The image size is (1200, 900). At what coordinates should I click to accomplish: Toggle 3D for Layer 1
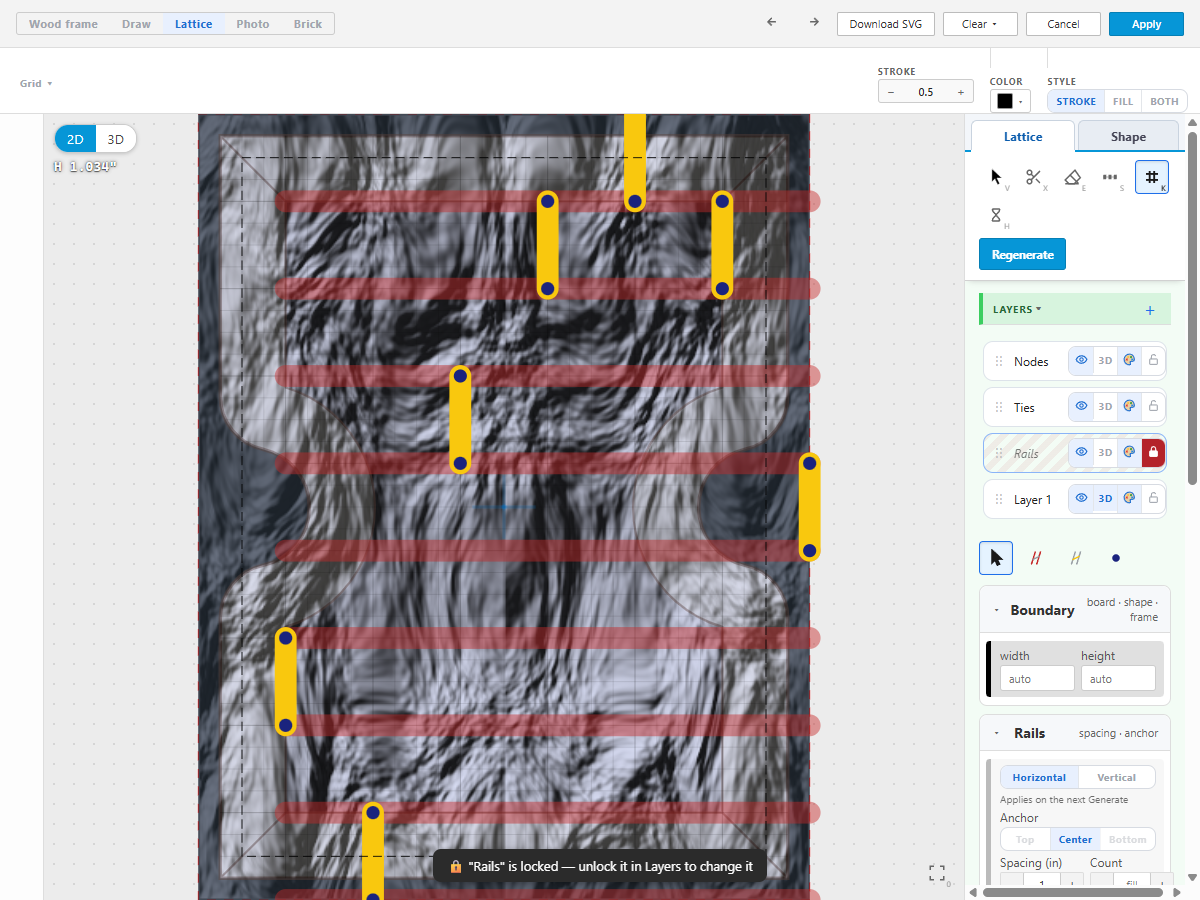[x=1105, y=499]
